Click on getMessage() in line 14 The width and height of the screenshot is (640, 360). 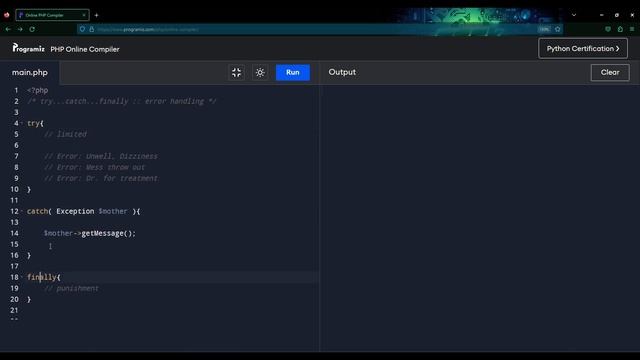108,233
